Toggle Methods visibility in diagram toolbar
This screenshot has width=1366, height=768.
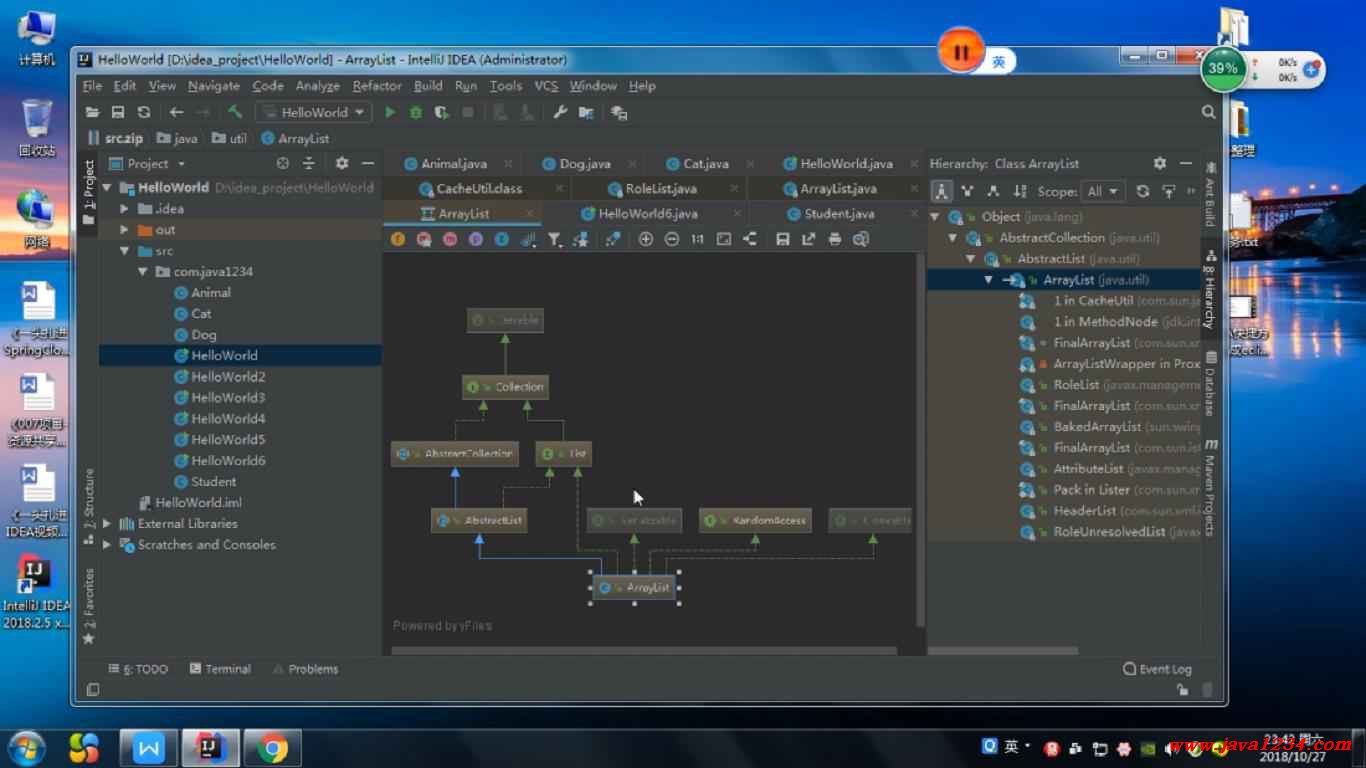[x=450, y=239]
